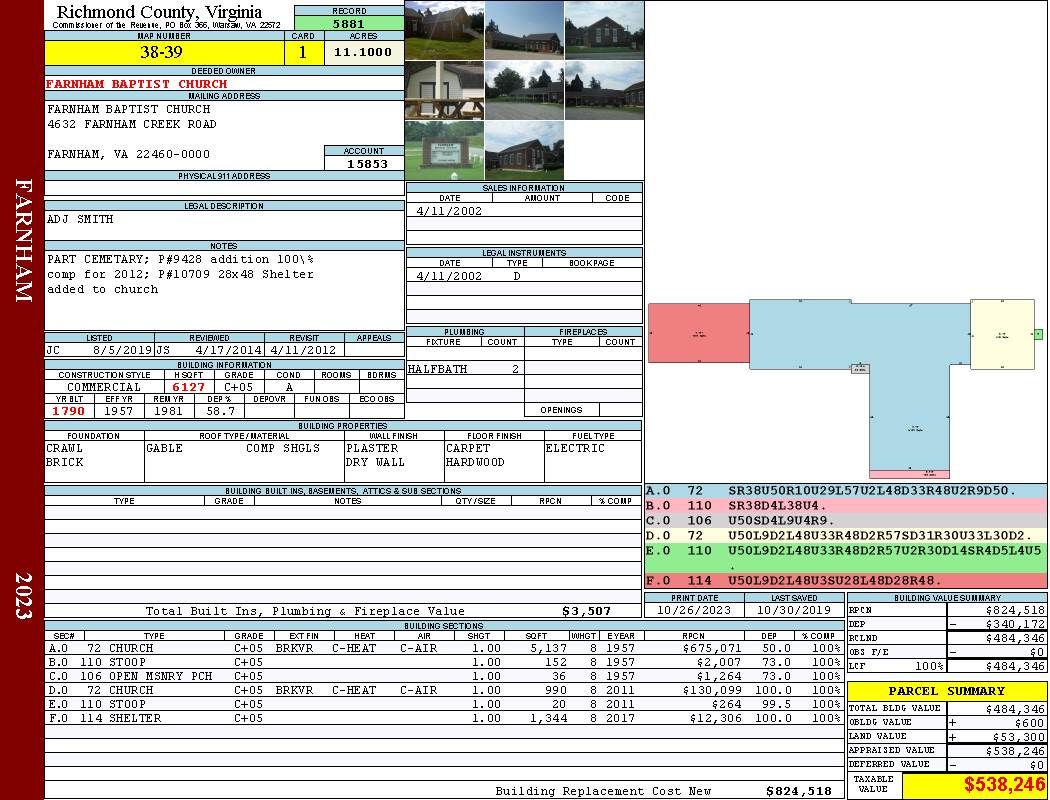
Task: Click the 4/11/2002 sales date entry
Action: point(449,211)
